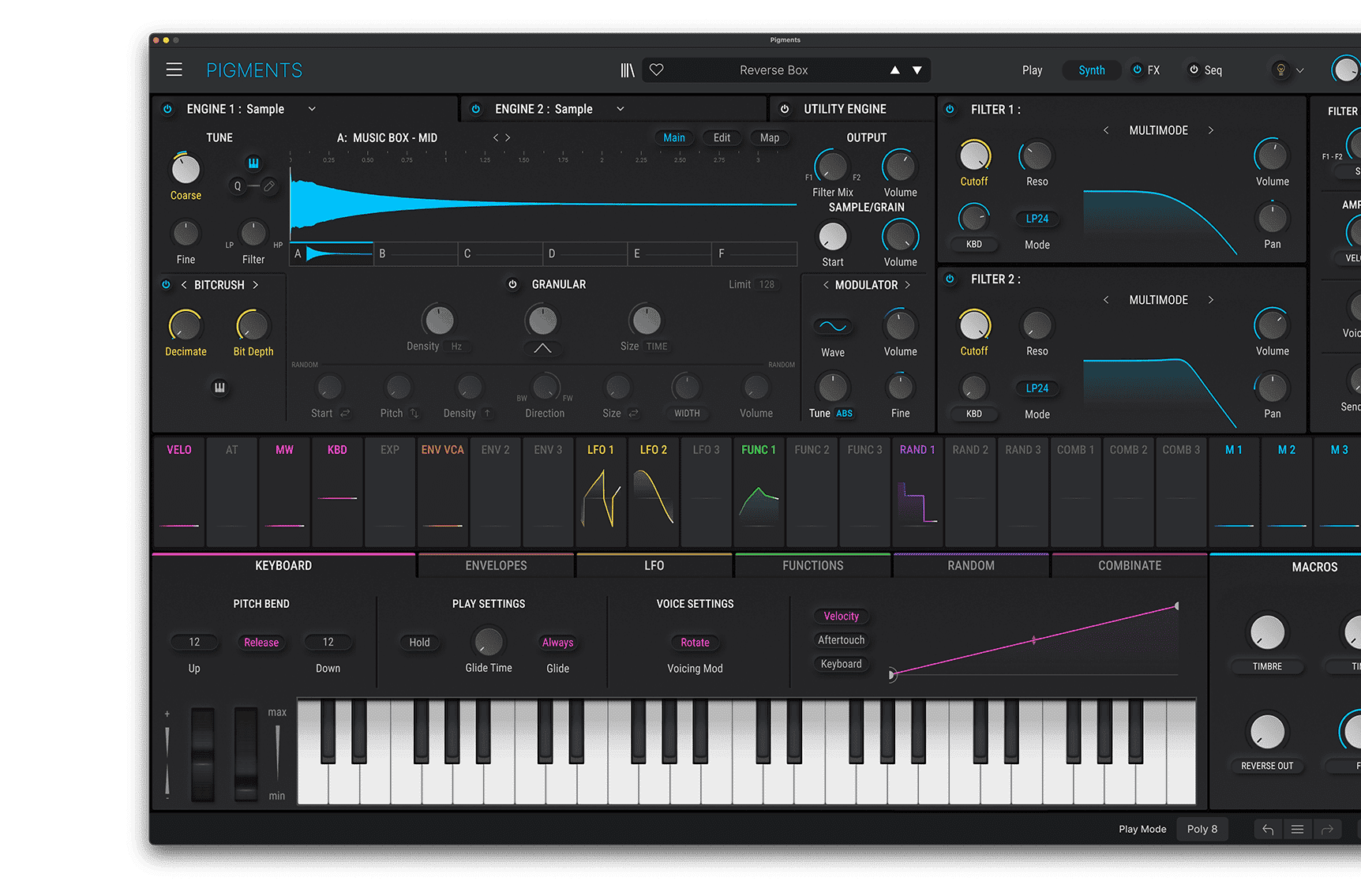Toggle the Seq power button
The image size is (1361, 896).
1194,69
